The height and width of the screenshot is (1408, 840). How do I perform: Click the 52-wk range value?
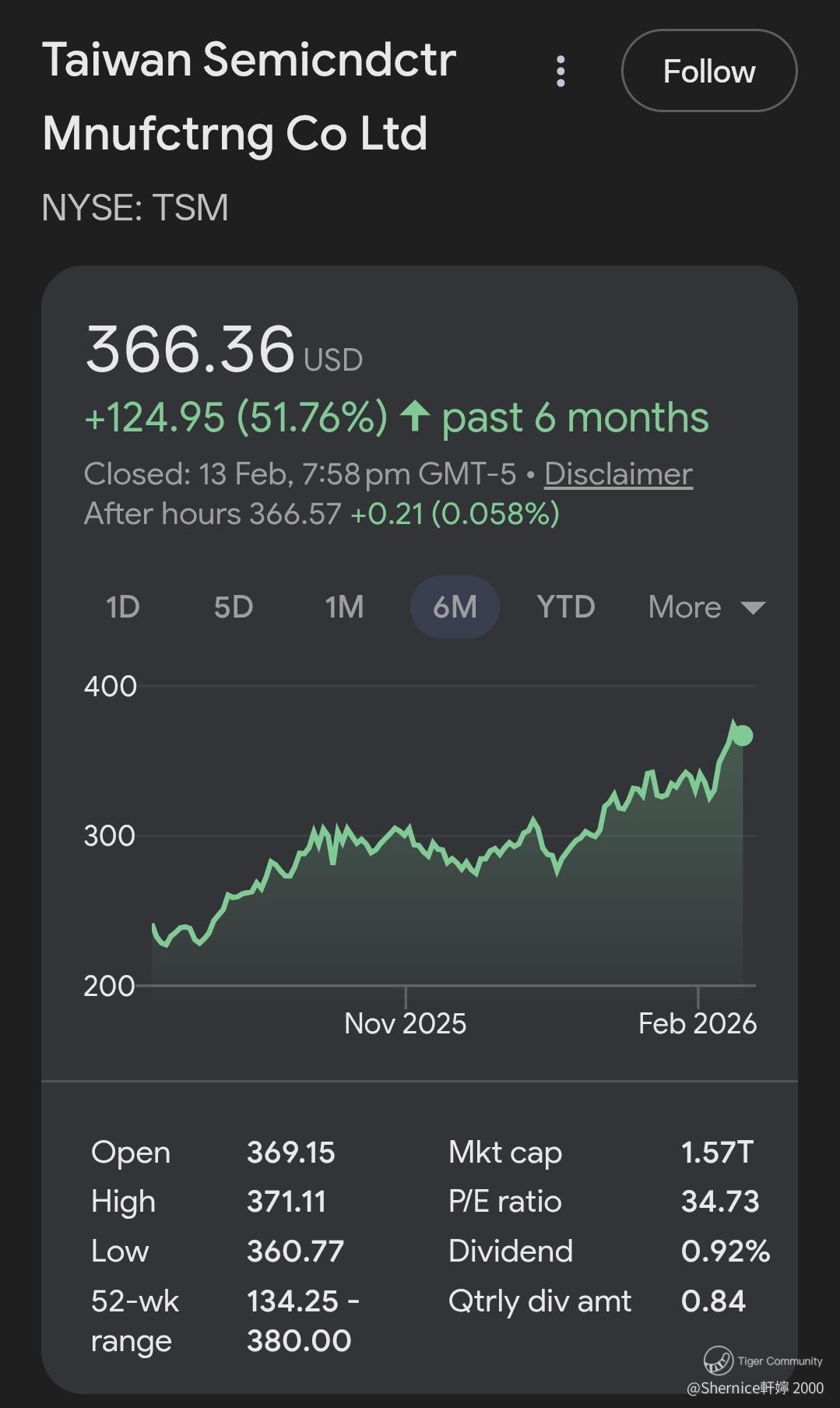point(302,1320)
